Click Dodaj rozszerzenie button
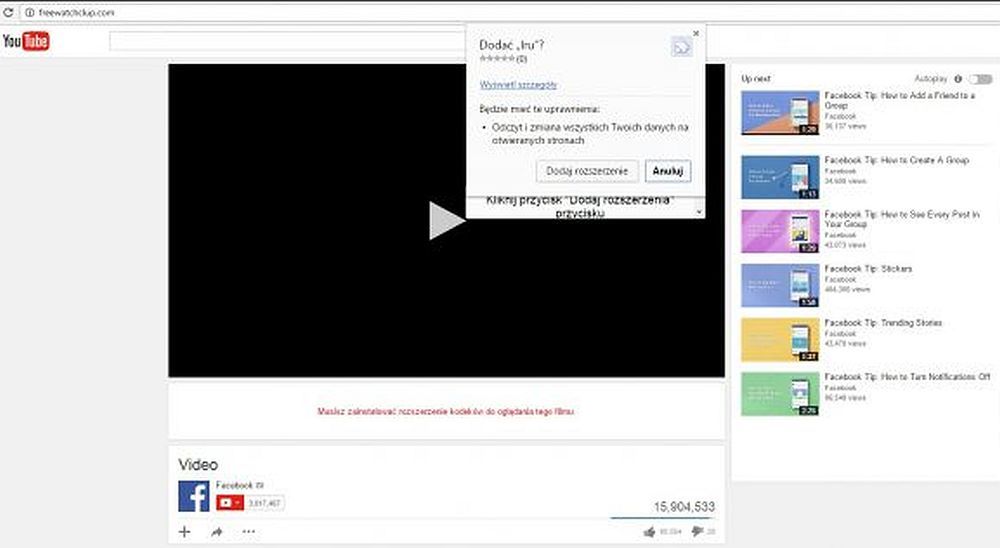The height and width of the screenshot is (548, 1000). (587, 171)
